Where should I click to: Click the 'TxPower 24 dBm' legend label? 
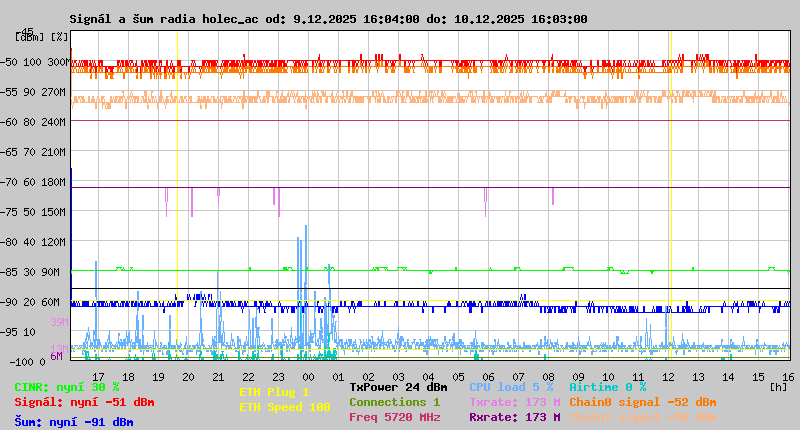click(x=398, y=387)
